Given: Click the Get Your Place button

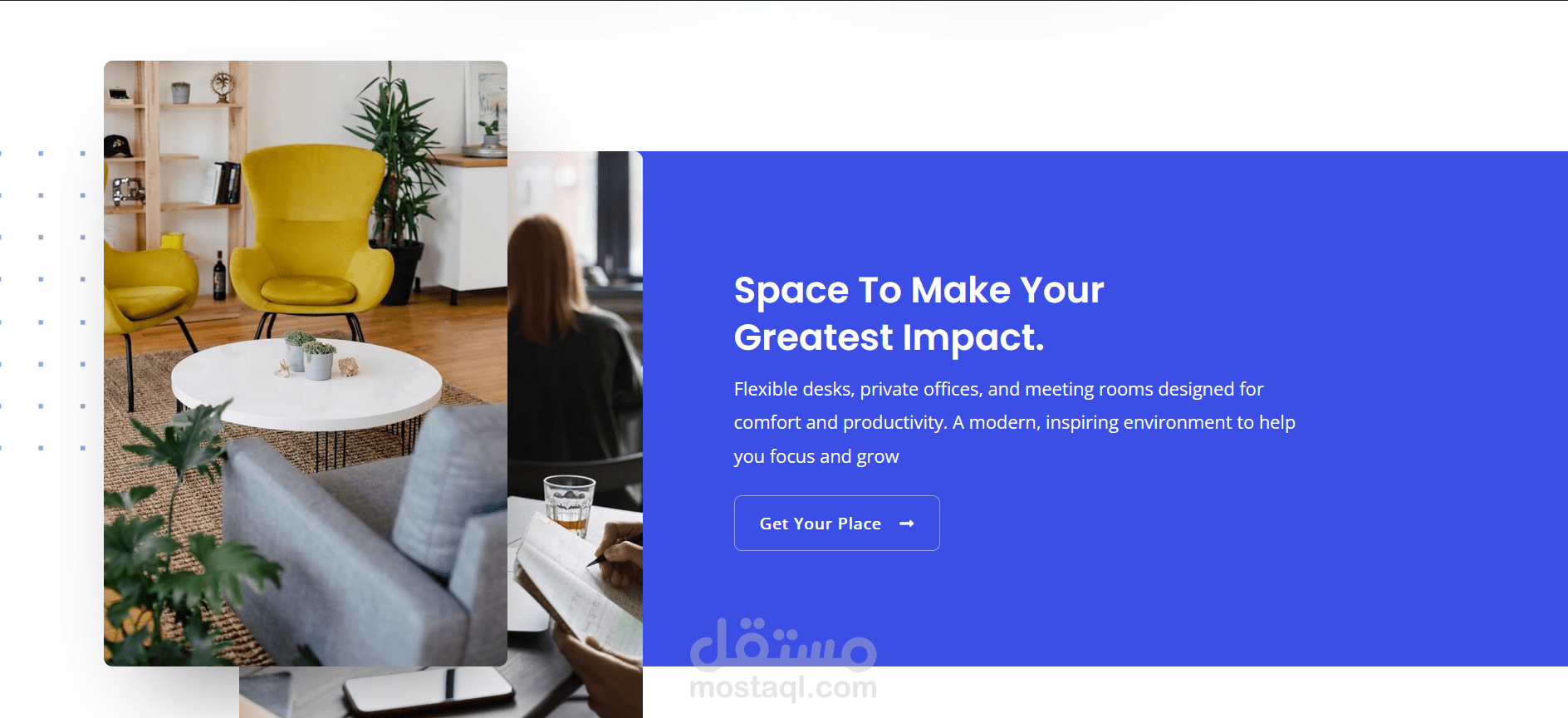Looking at the screenshot, I should [836, 523].
